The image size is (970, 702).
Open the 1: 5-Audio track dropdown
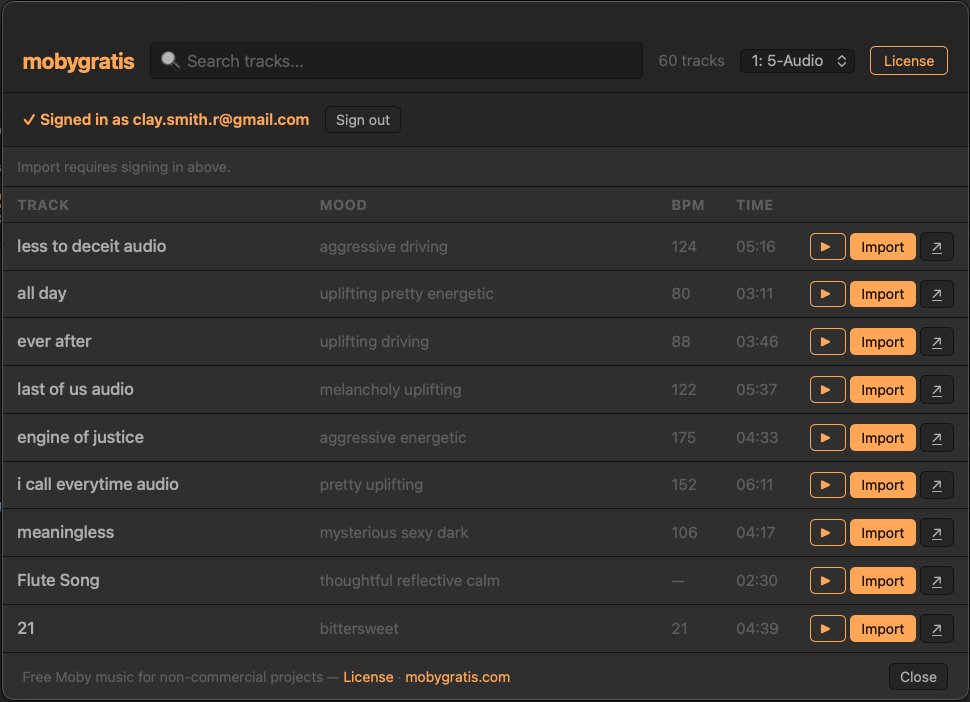[797, 61]
